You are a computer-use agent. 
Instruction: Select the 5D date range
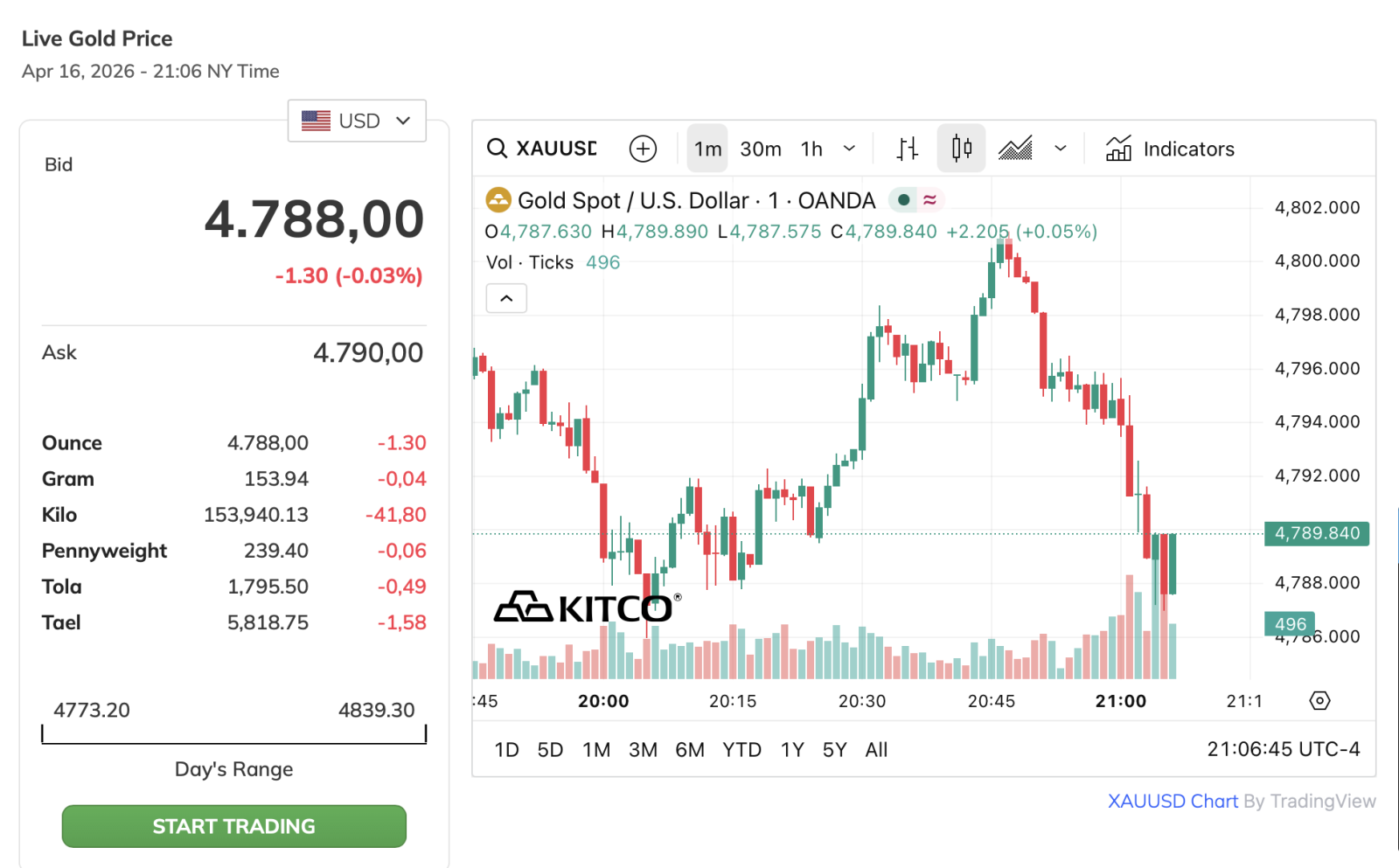(x=550, y=750)
